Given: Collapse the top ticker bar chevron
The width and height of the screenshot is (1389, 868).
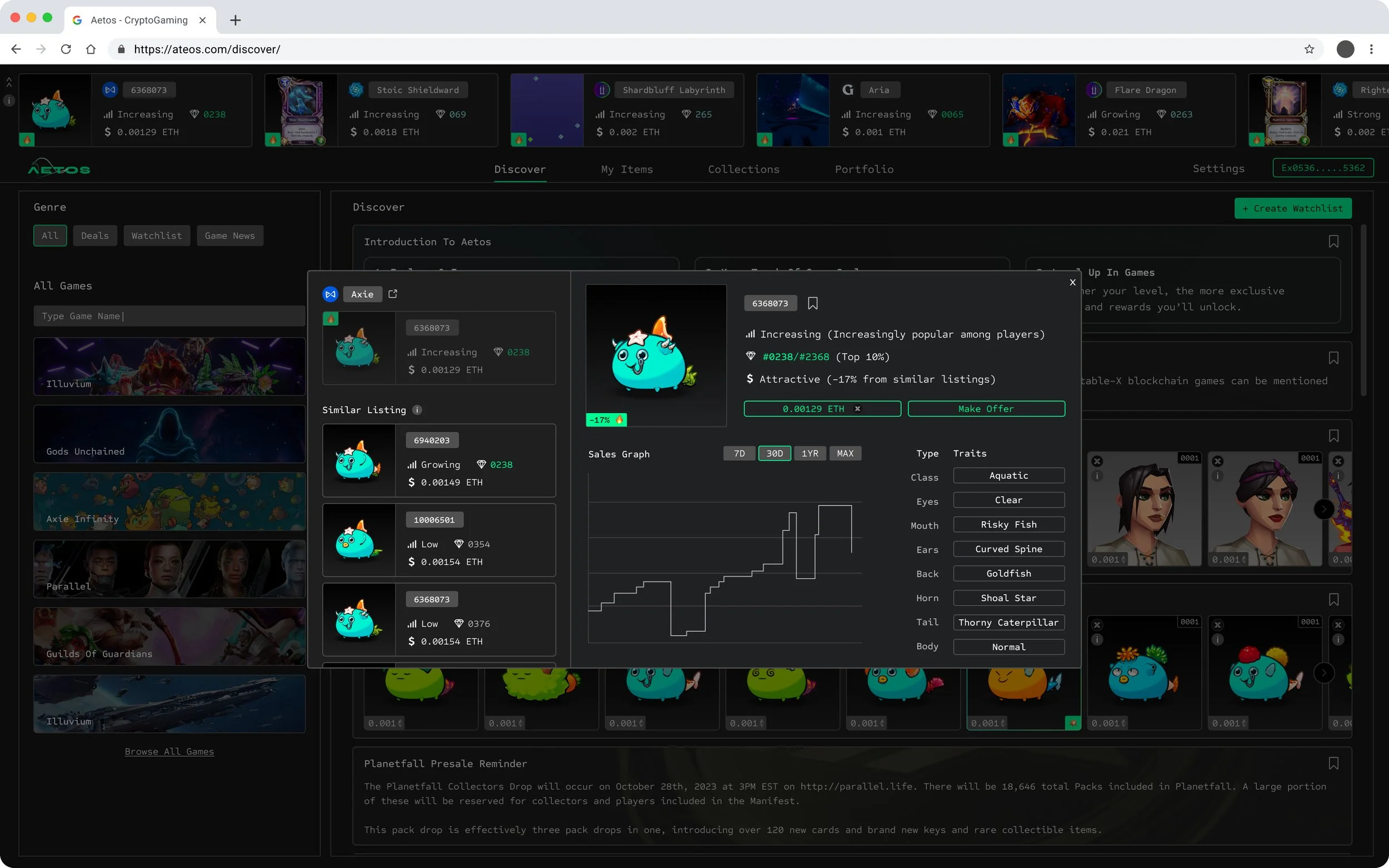Looking at the screenshot, I should pyautogui.click(x=9, y=83).
